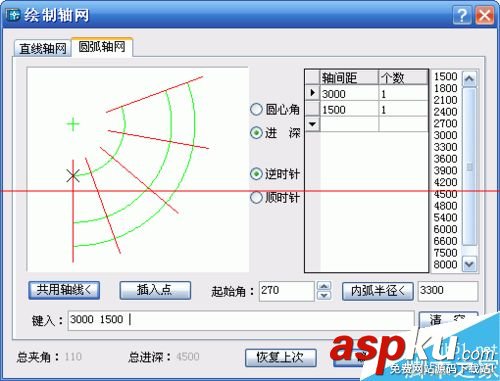Switch to the 圆弧轴网 tab

[x=102, y=47]
